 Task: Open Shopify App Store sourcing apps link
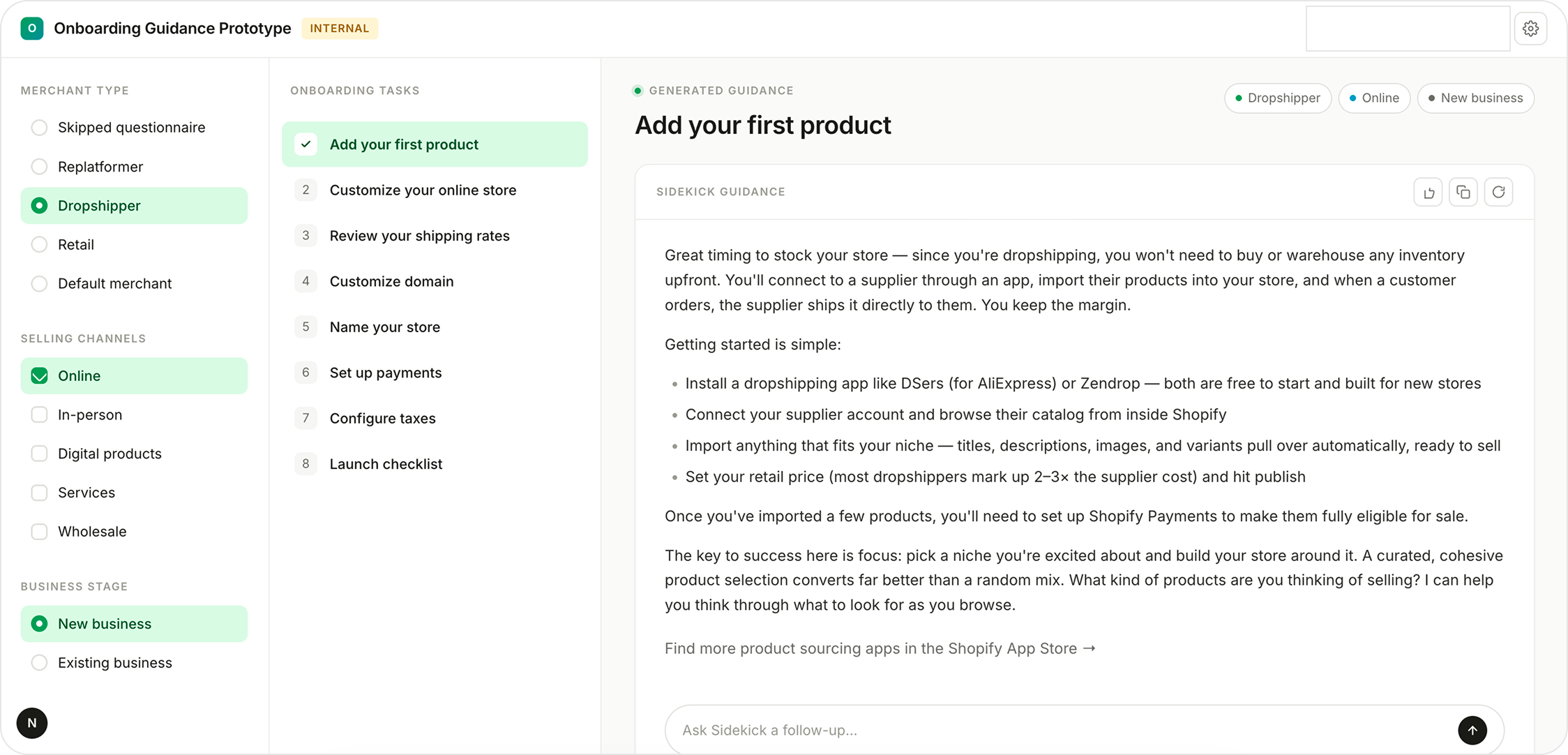pos(880,649)
